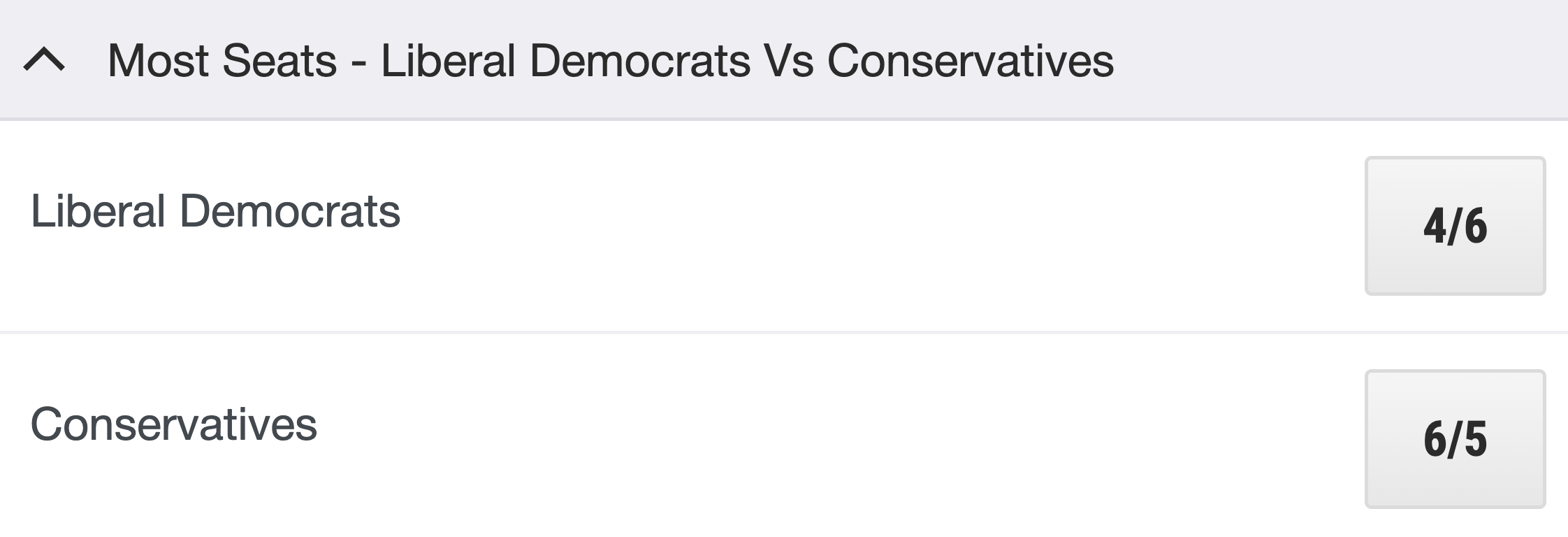
Task: Pick the Liberal Democrats row price box
Action: pos(1455,226)
